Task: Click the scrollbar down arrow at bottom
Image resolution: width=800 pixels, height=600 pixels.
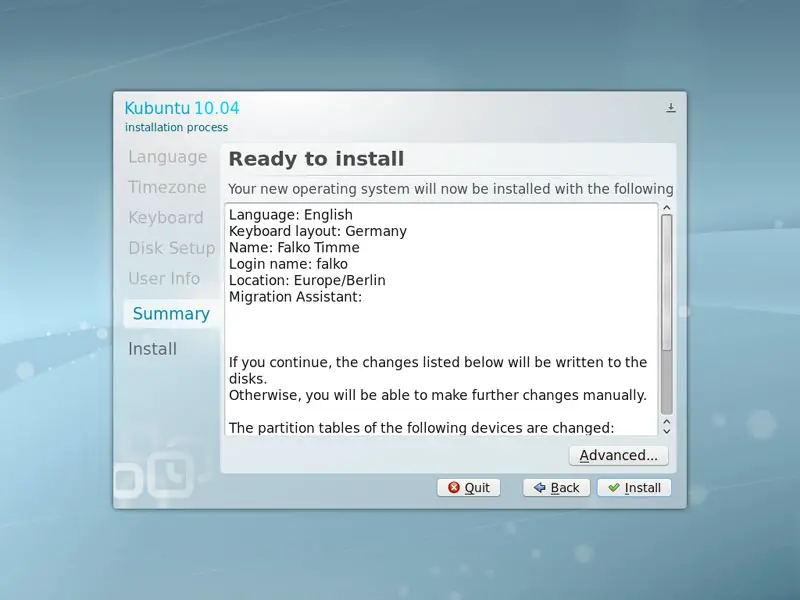Action: point(666,431)
